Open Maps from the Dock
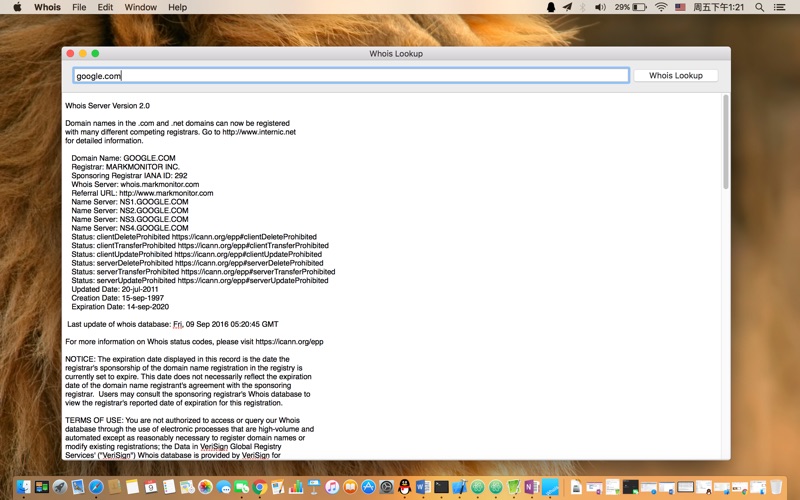Screen dimensions: 800x500 (x=187, y=487)
